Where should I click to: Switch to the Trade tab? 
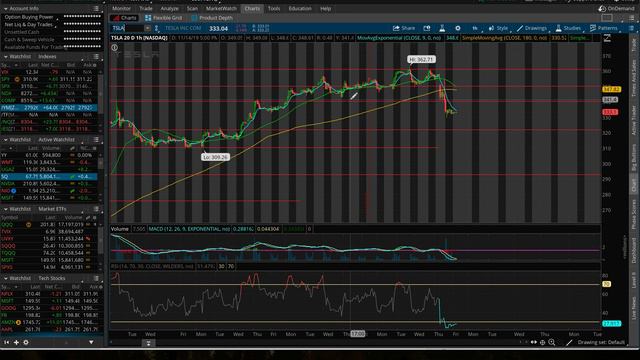click(146, 9)
